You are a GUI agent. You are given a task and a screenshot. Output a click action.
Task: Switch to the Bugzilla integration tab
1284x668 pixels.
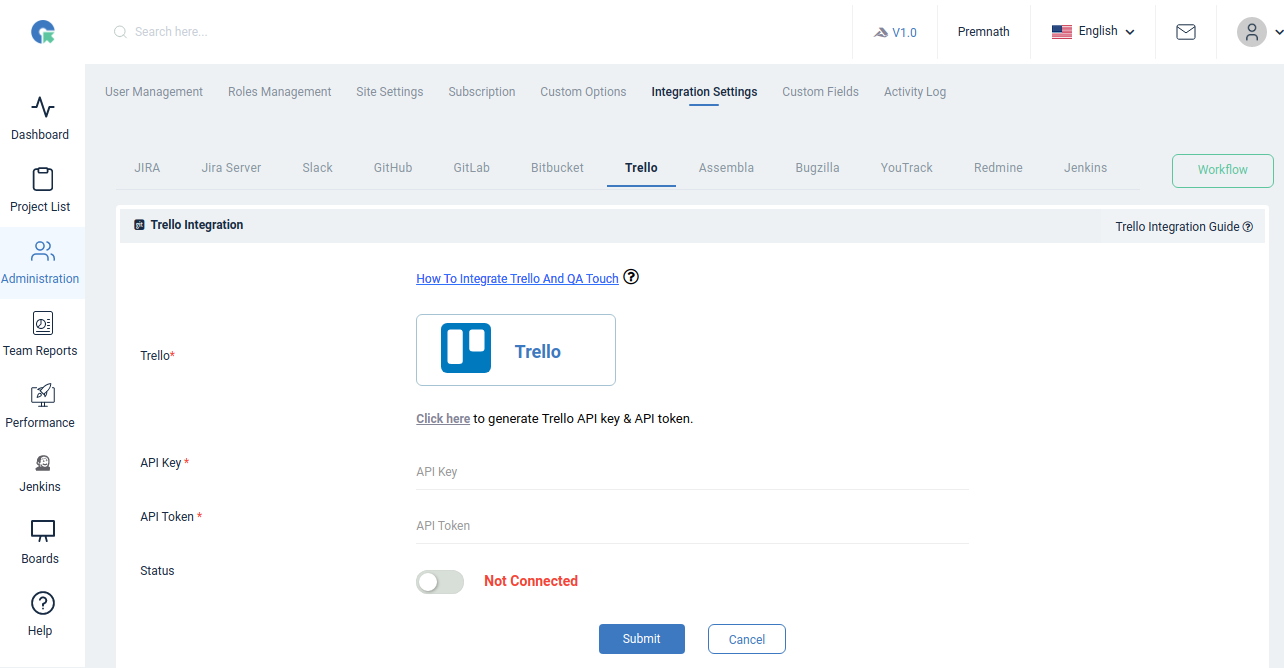(x=817, y=167)
